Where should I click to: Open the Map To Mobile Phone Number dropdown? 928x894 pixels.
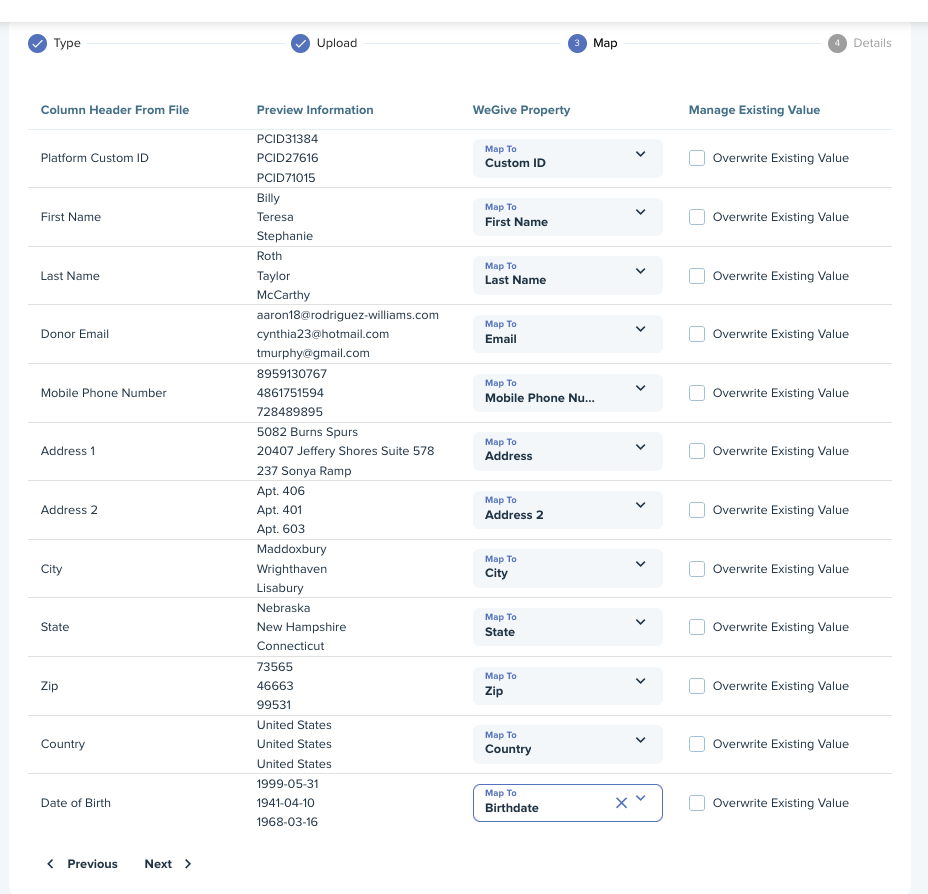coord(568,393)
